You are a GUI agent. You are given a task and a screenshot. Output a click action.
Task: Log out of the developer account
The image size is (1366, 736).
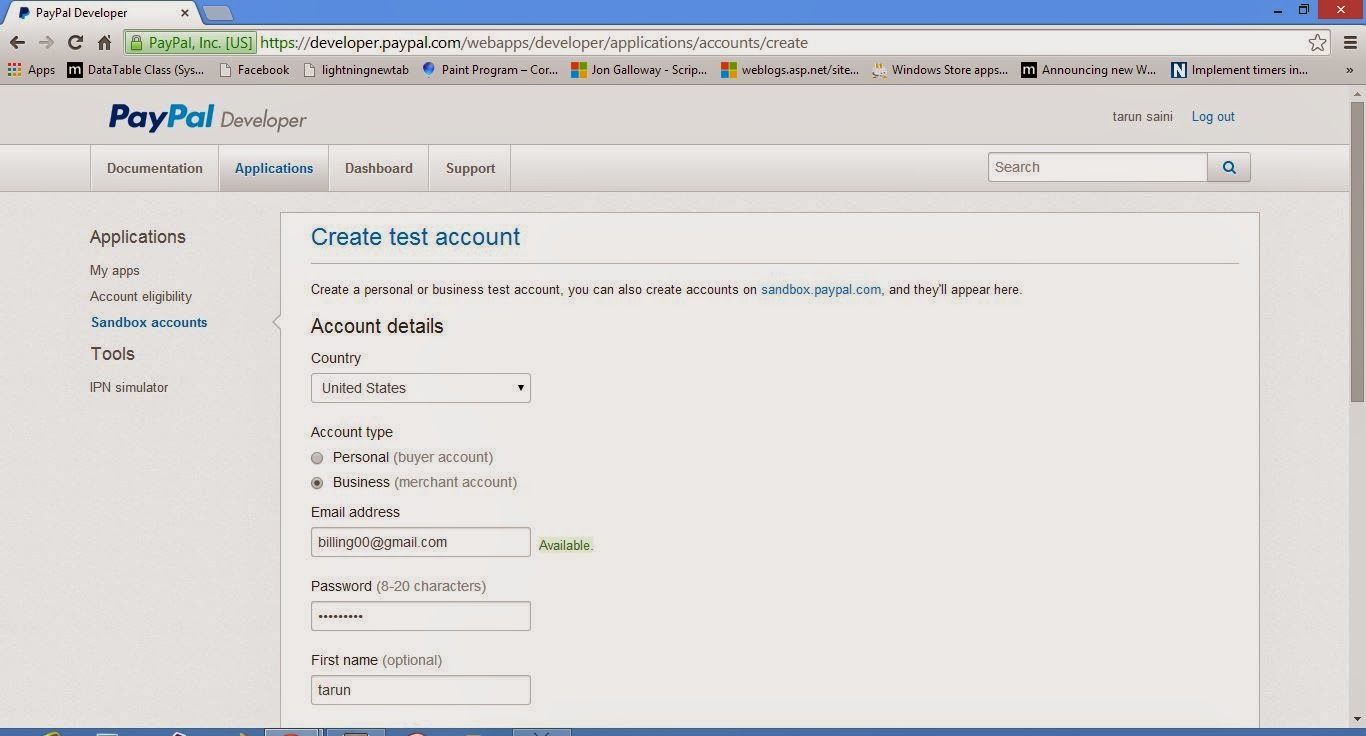point(1213,117)
